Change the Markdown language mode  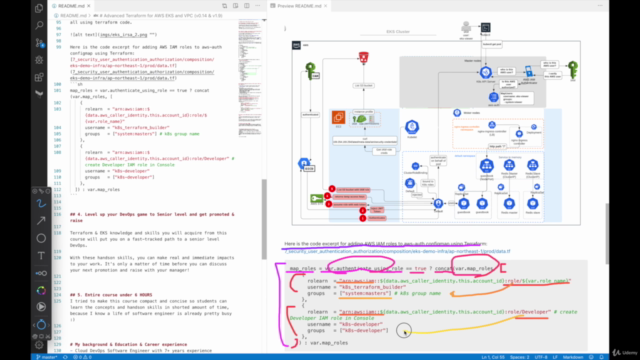(x=573, y=357)
